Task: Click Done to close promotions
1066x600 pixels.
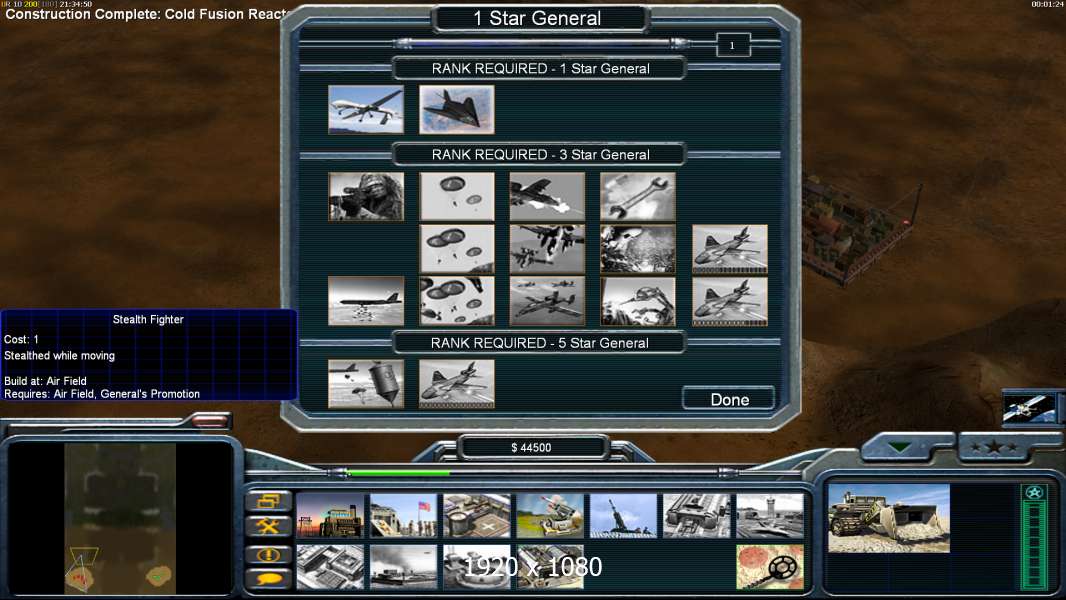Action: pos(729,400)
